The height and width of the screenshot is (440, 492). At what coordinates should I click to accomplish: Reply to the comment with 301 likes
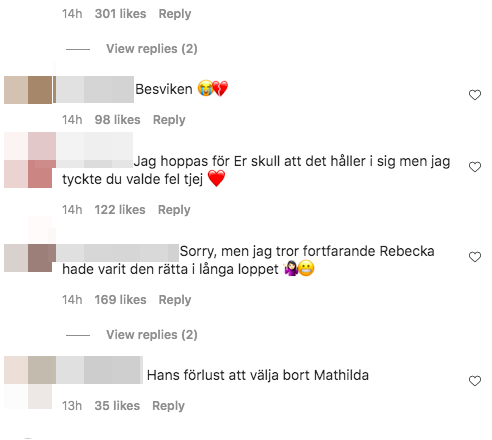click(x=175, y=14)
